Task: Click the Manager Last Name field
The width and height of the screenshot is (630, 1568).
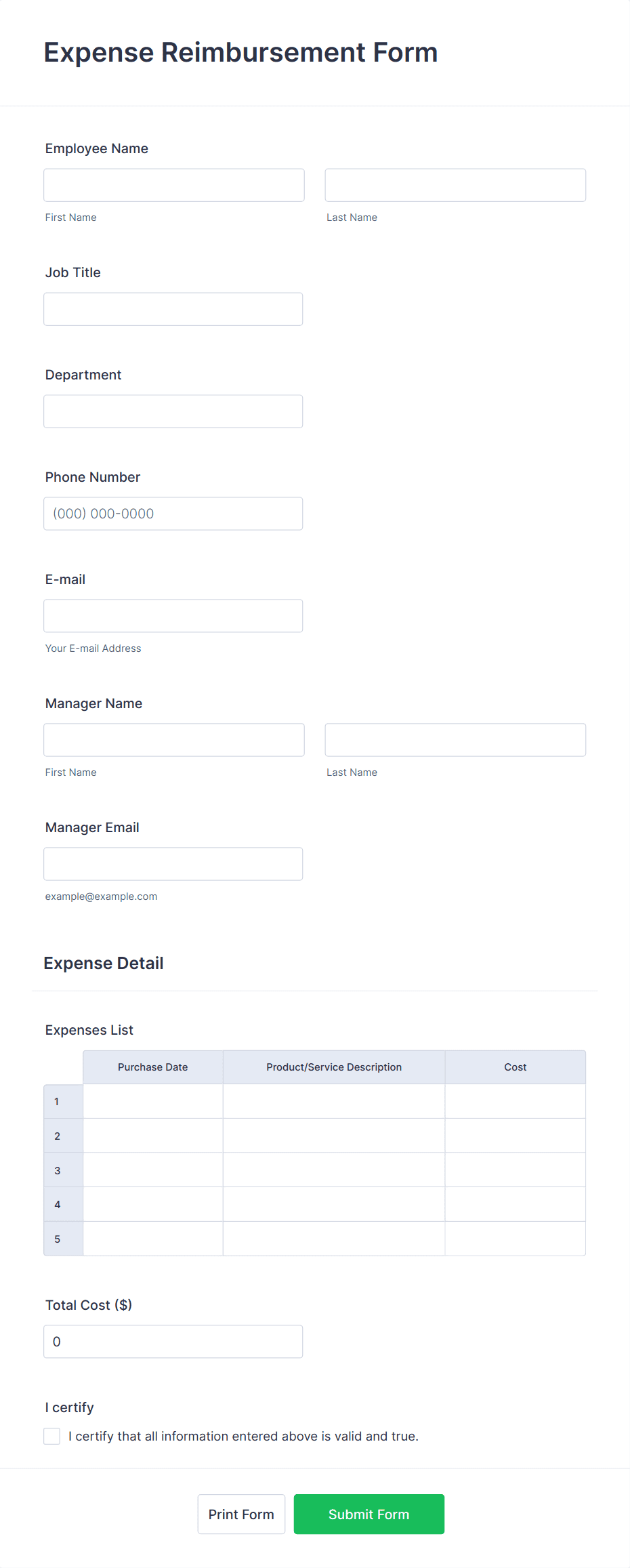Action: tap(455, 739)
